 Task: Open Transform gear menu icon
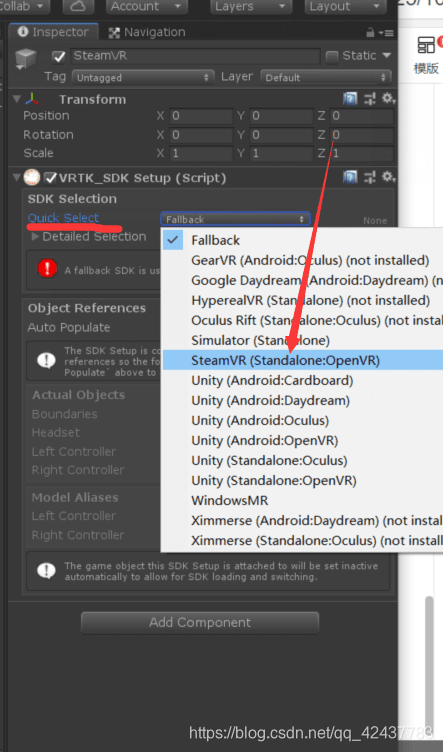387,99
